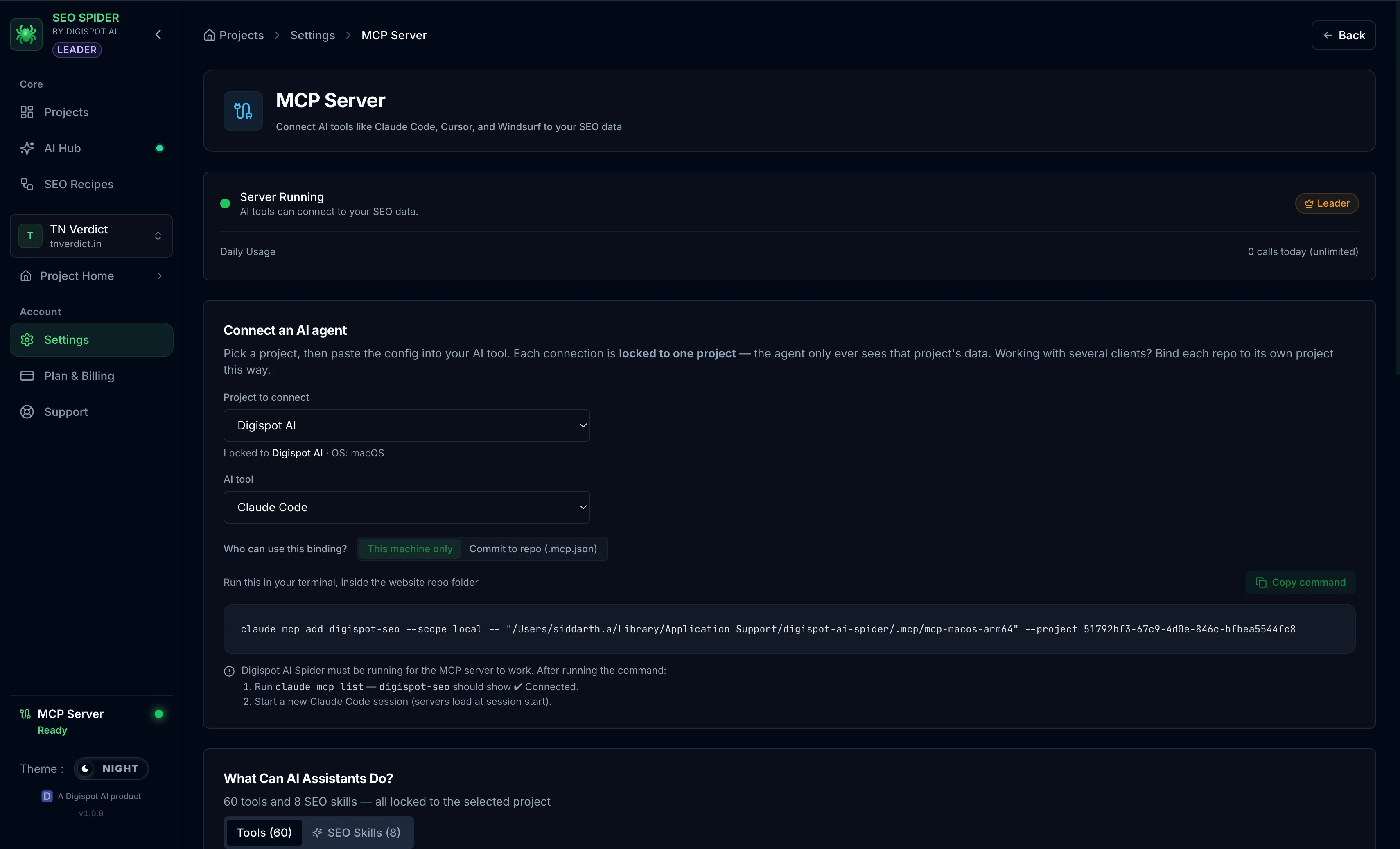The height and width of the screenshot is (849, 1400).
Task: Open the TN Verdict project switcher
Action: pos(91,236)
